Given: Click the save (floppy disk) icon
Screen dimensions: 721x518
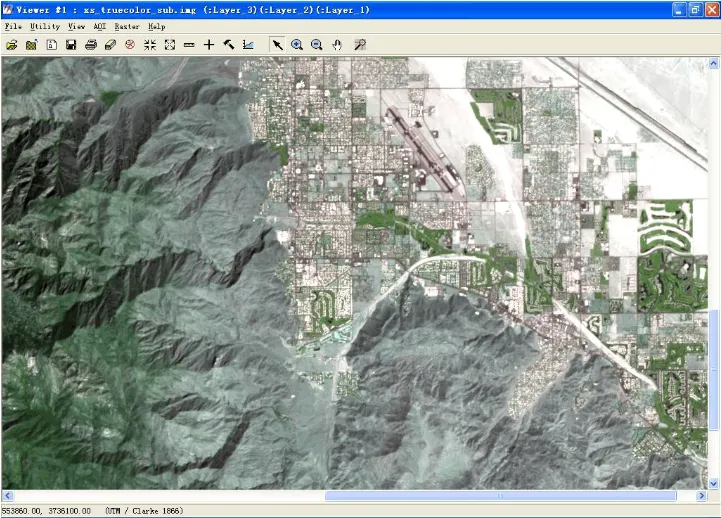Looking at the screenshot, I should [x=71, y=45].
